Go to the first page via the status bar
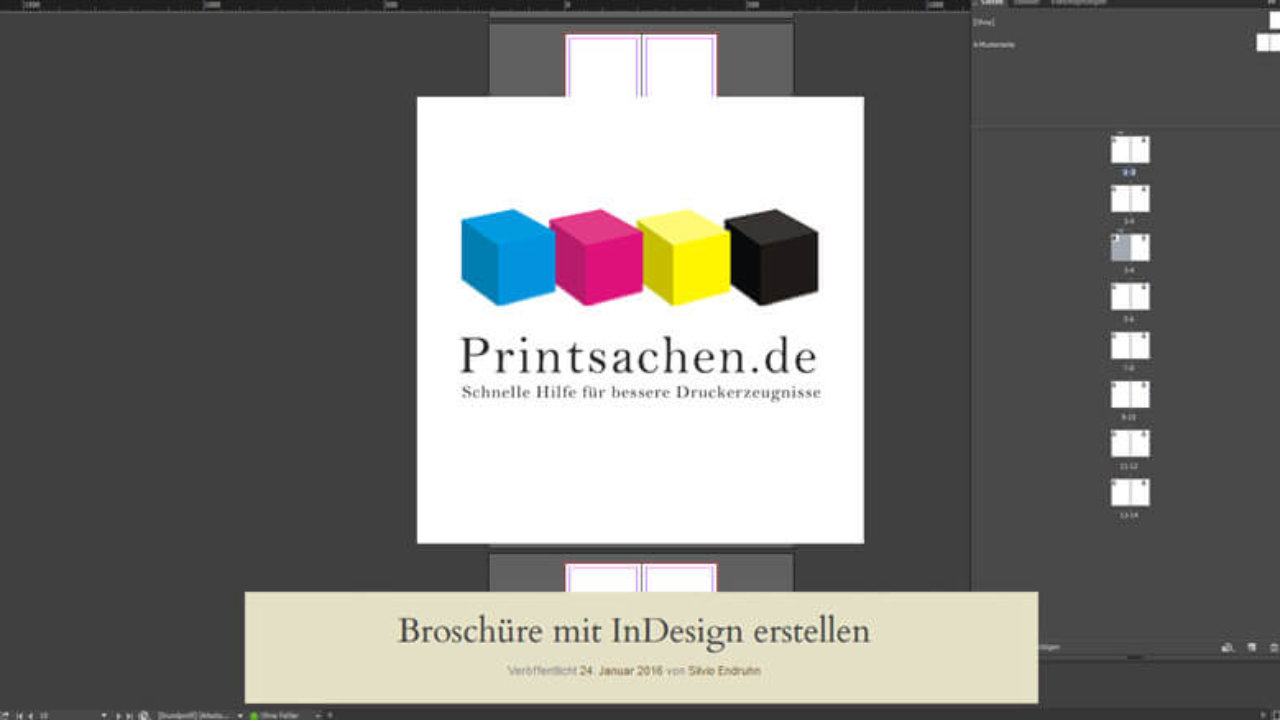 coord(19,715)
